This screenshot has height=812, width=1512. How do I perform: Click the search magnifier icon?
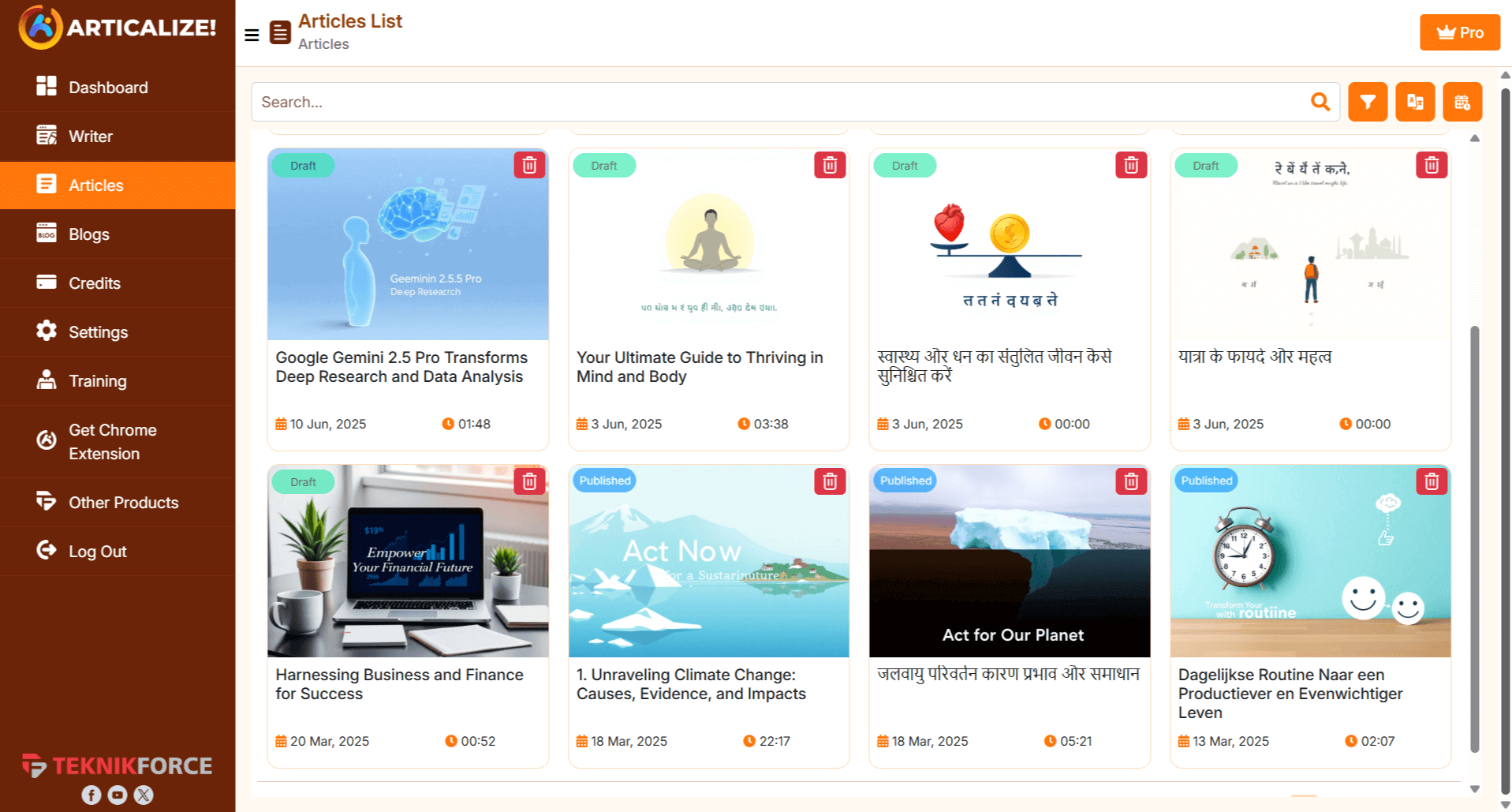coord(1320,101)
